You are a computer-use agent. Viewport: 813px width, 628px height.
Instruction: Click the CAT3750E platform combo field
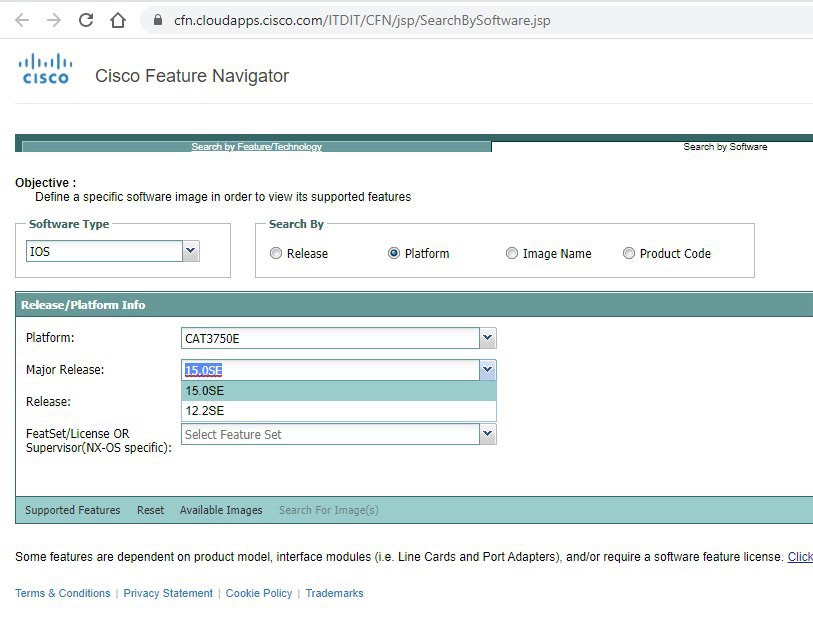click(x=330, y=338)
